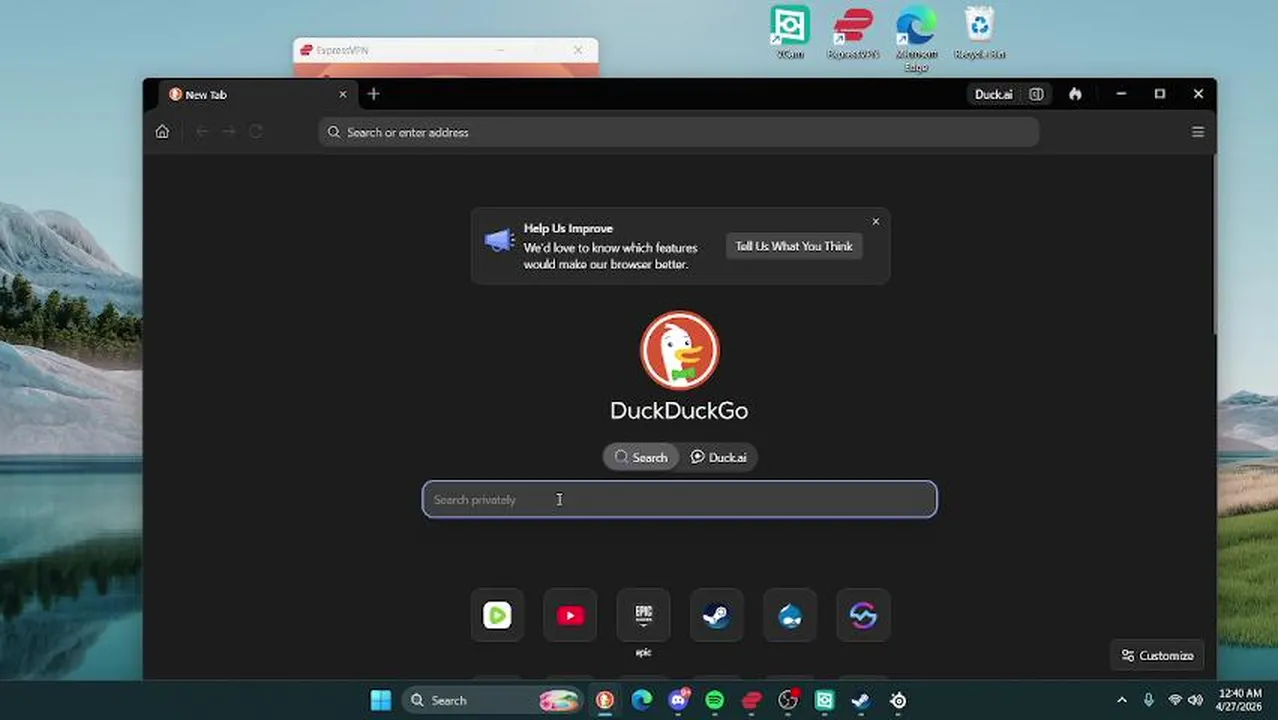
Task: Open the ExpressVPN desktop shortcut
Action: coord(853,32)
